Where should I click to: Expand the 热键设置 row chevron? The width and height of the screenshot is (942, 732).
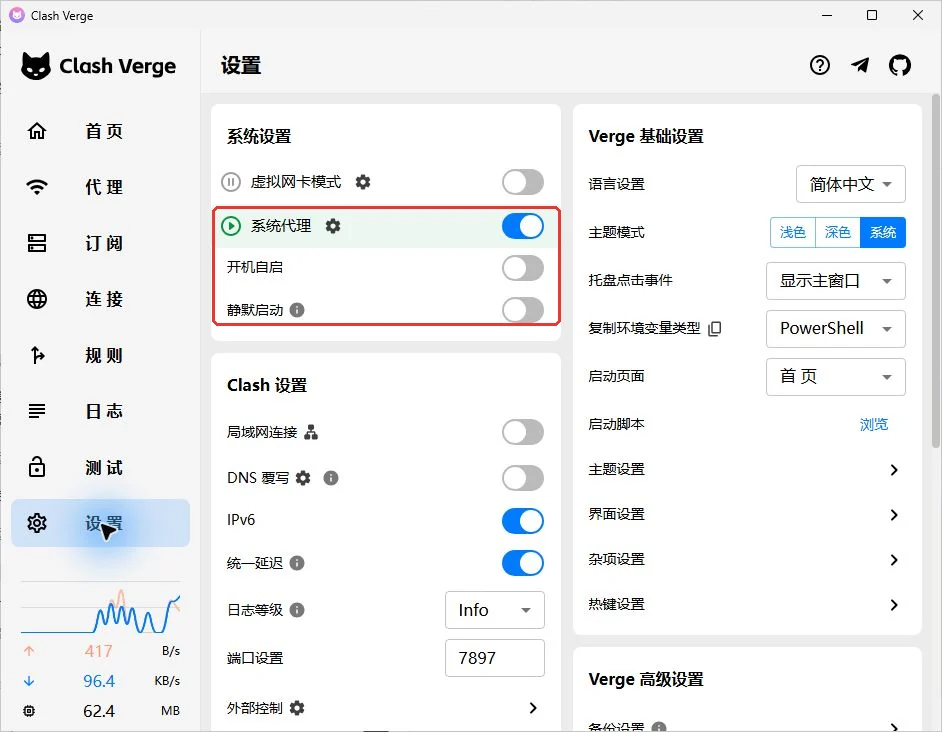[894, 605]
